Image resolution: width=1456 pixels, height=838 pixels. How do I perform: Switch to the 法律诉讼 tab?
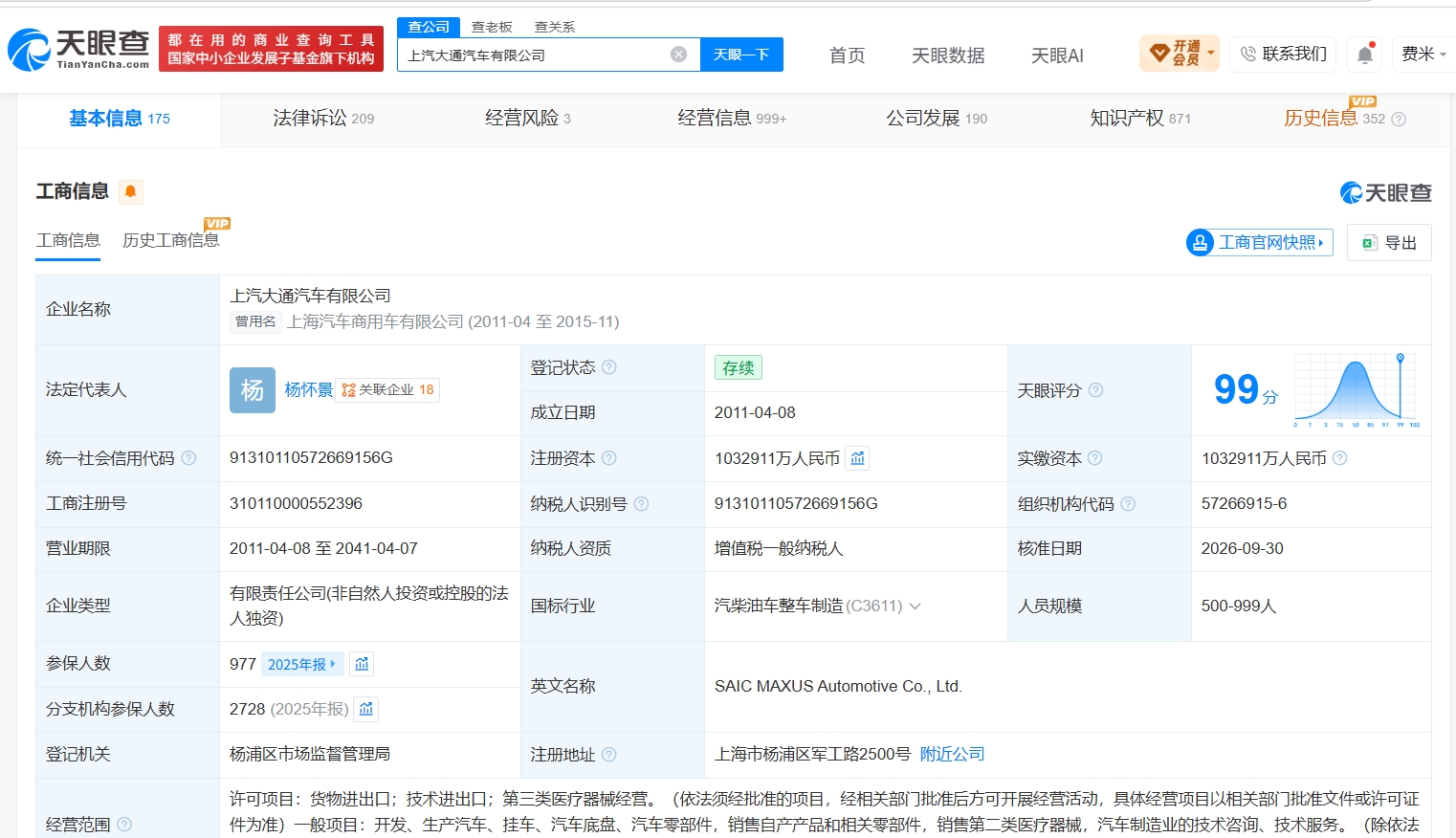pyautogui.click(x=323, y=119)
